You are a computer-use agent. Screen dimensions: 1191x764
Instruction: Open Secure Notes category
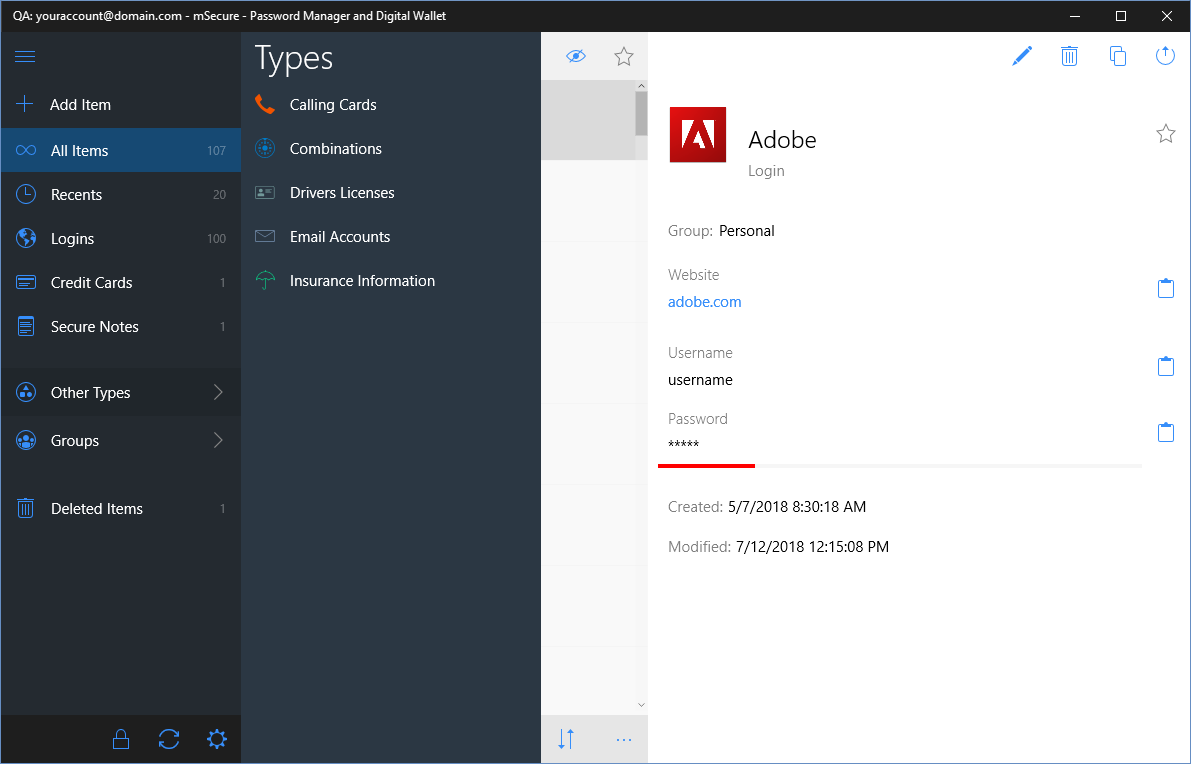coord(121,327)
